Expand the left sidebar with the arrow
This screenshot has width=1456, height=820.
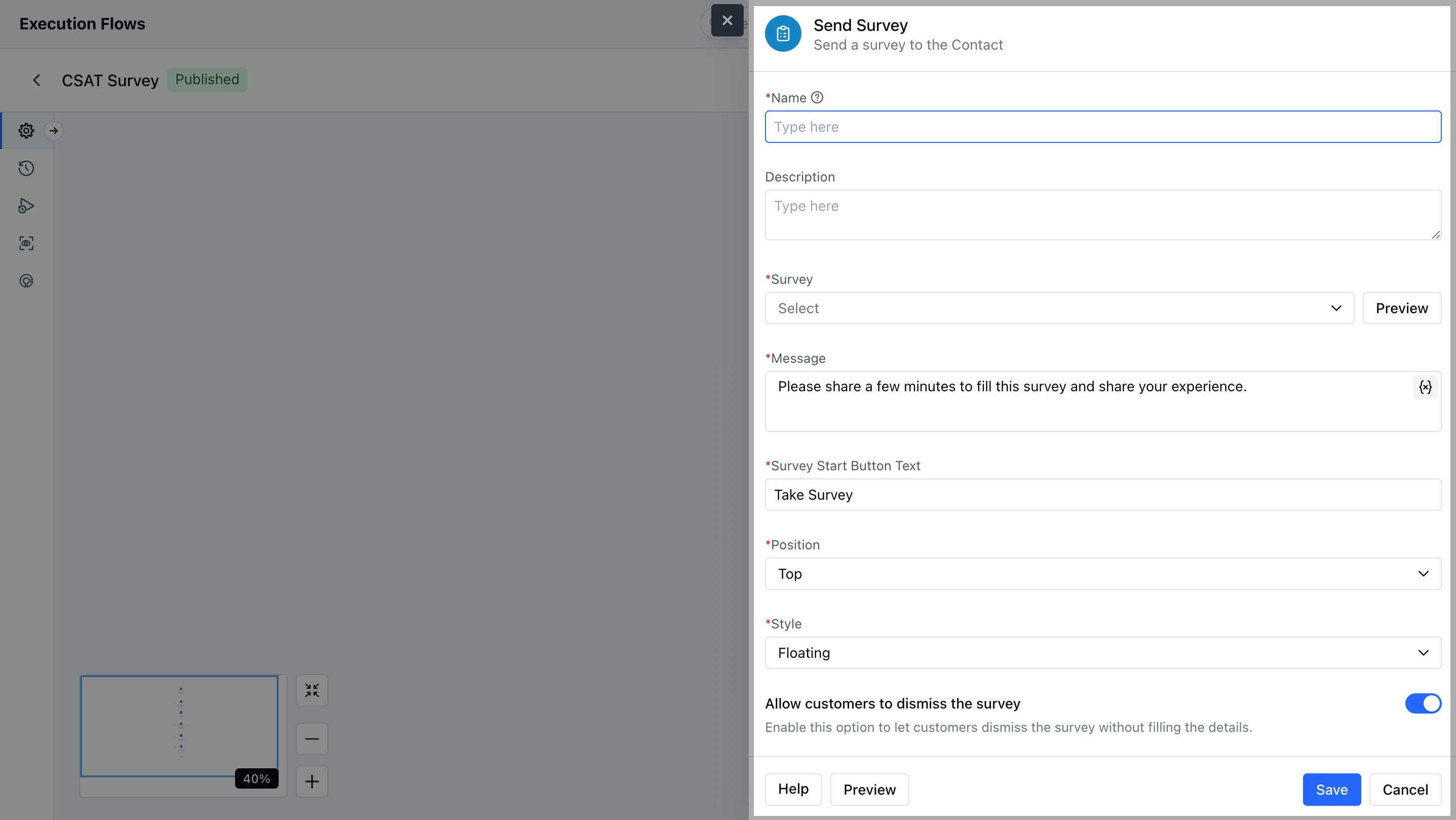(x=54, y=131)
